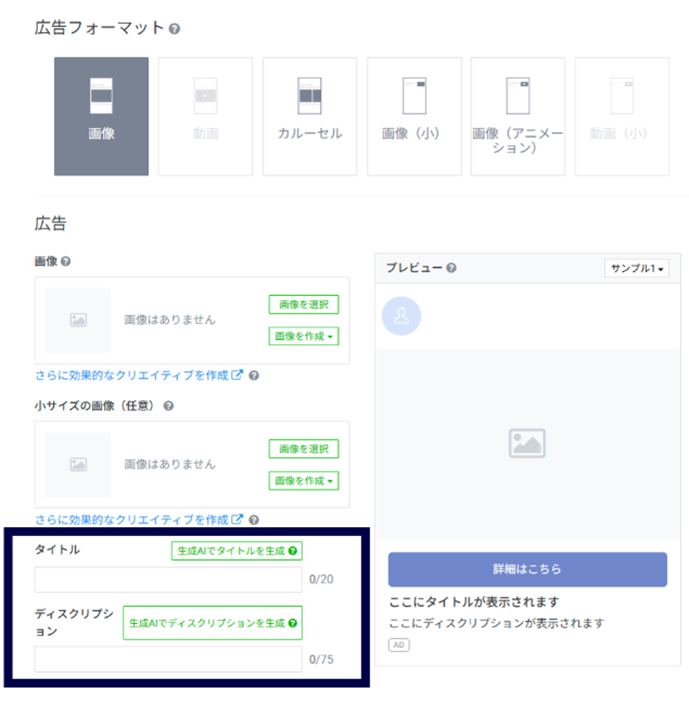Open the サンプル1 preview dropdown
Viewport: 689px width, 708px height.
[637, 268]
